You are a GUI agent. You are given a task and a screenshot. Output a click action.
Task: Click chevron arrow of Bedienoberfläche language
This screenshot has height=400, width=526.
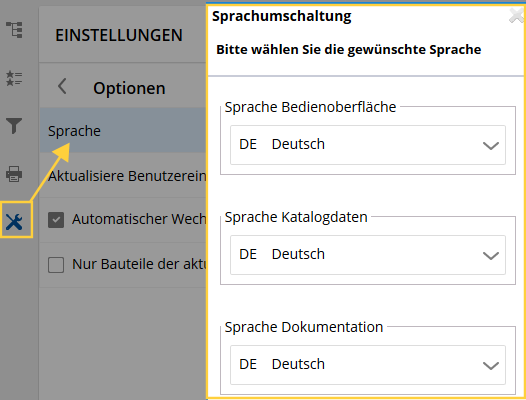pyautogui.click(x=490, y=146)
